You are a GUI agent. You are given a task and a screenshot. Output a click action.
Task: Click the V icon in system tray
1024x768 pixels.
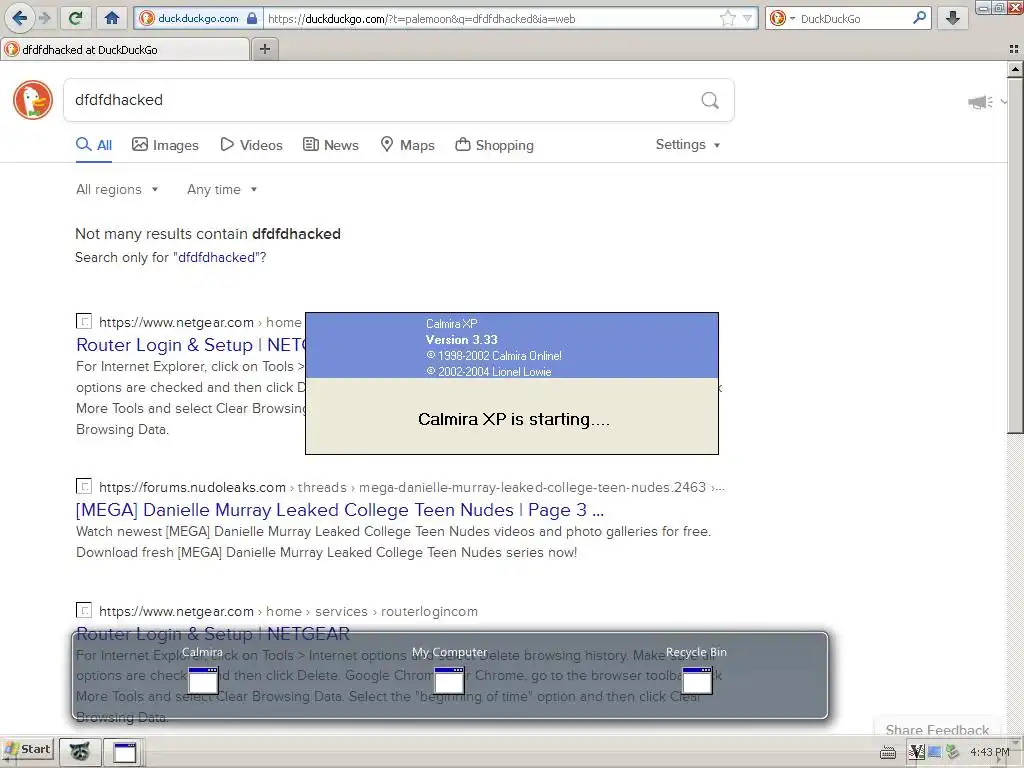(916, 752)
